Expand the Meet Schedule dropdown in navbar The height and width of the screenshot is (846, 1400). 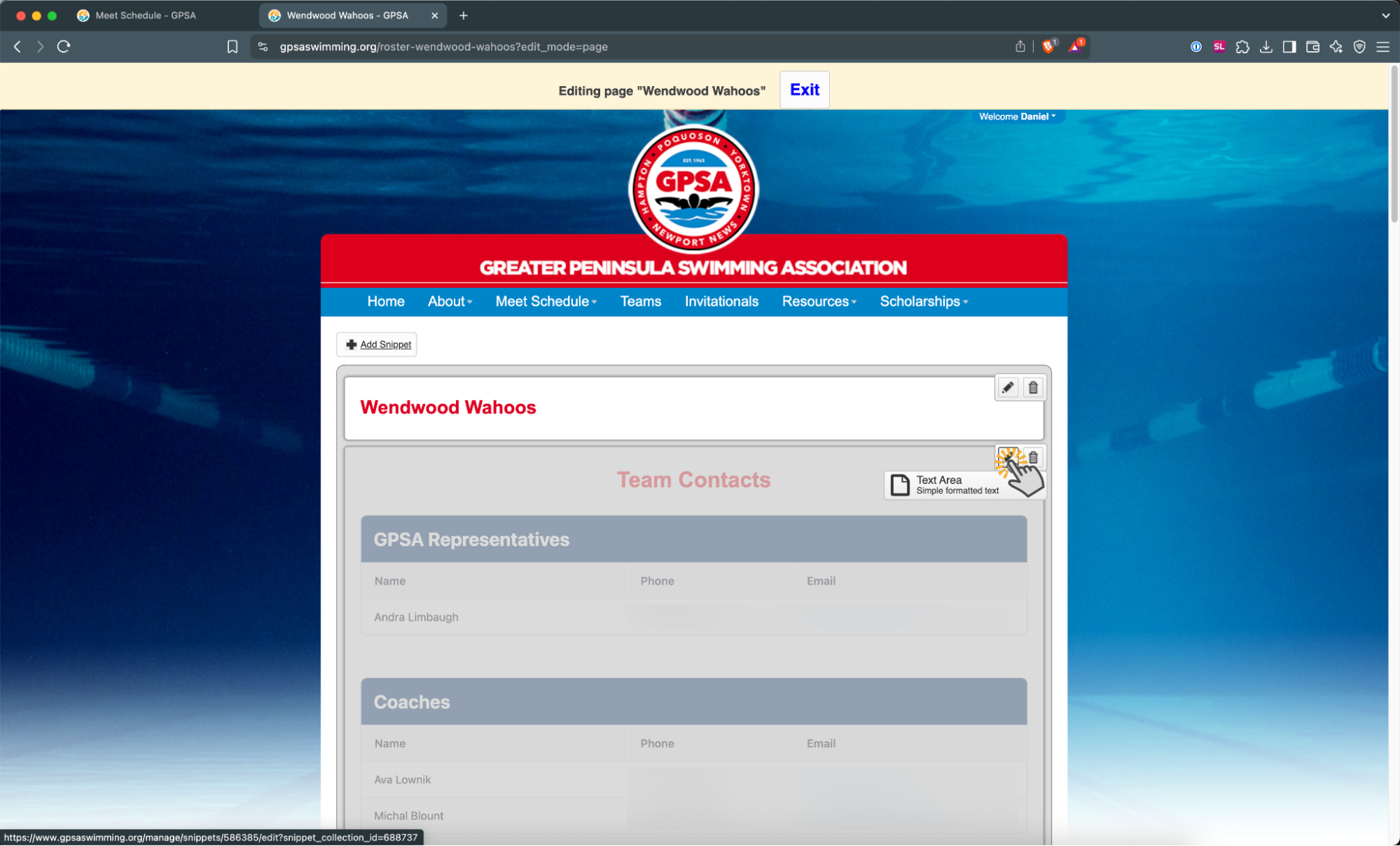[x=546, y=301]
